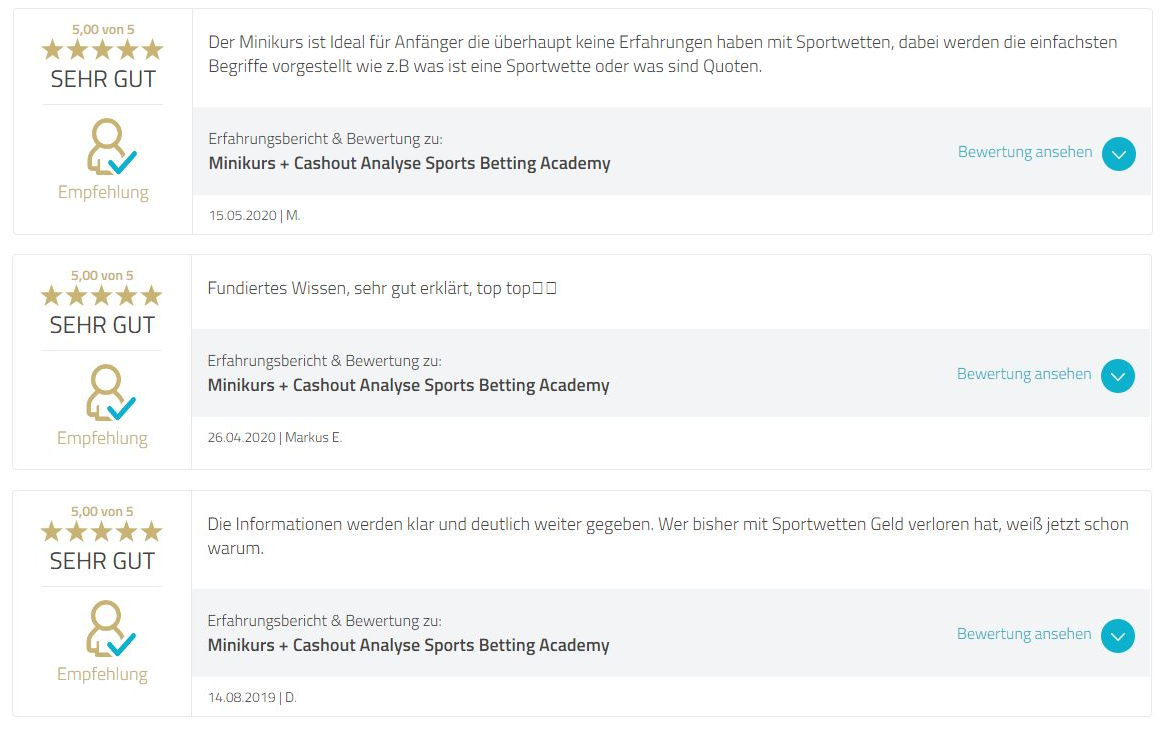Click the 'Empfehlung' label in Markus E.'s review
This screenshot has width=1163, height=731.
click(x=102, y=438)
